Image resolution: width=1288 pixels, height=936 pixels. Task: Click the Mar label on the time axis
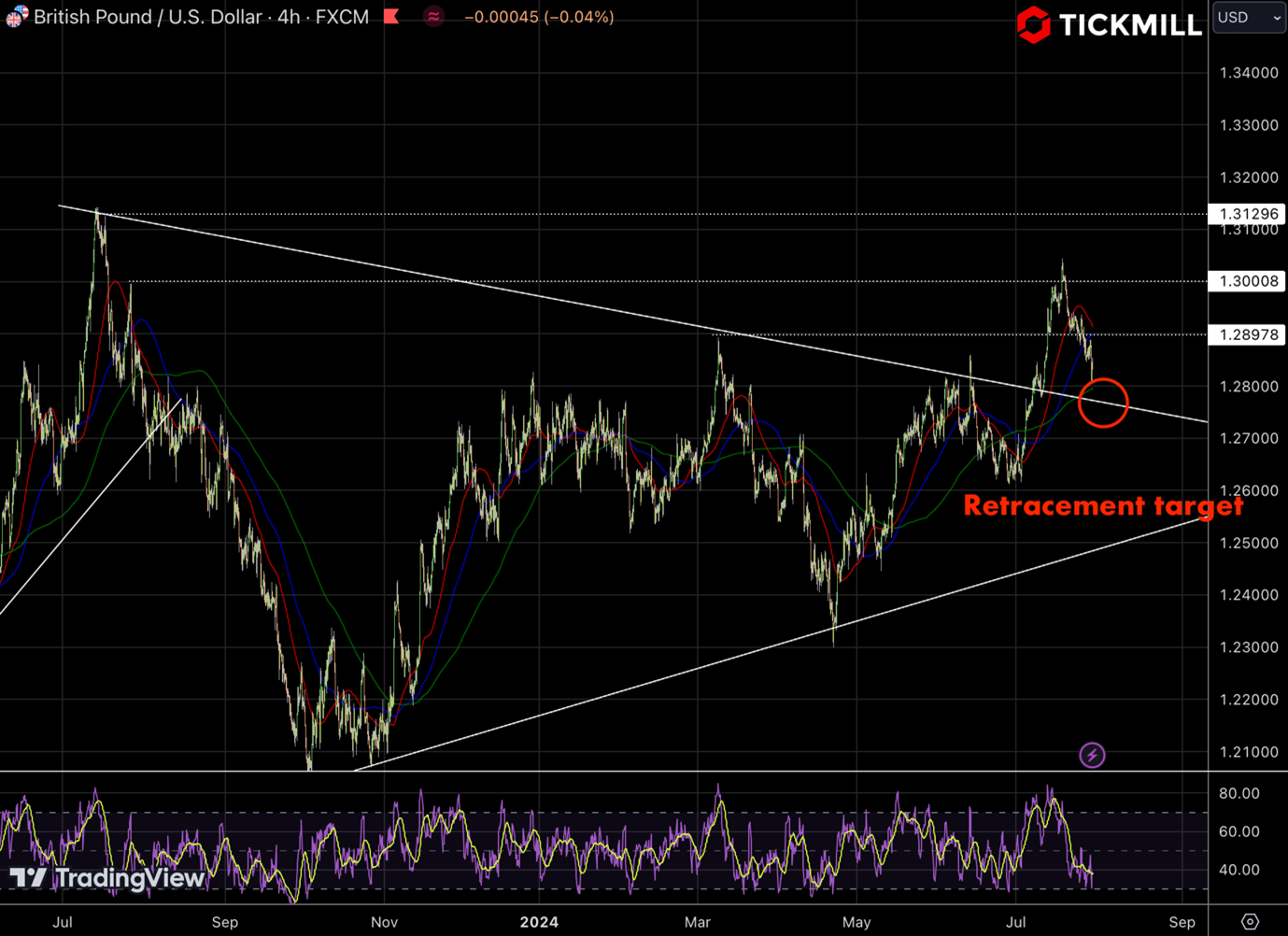click(697, 922)
